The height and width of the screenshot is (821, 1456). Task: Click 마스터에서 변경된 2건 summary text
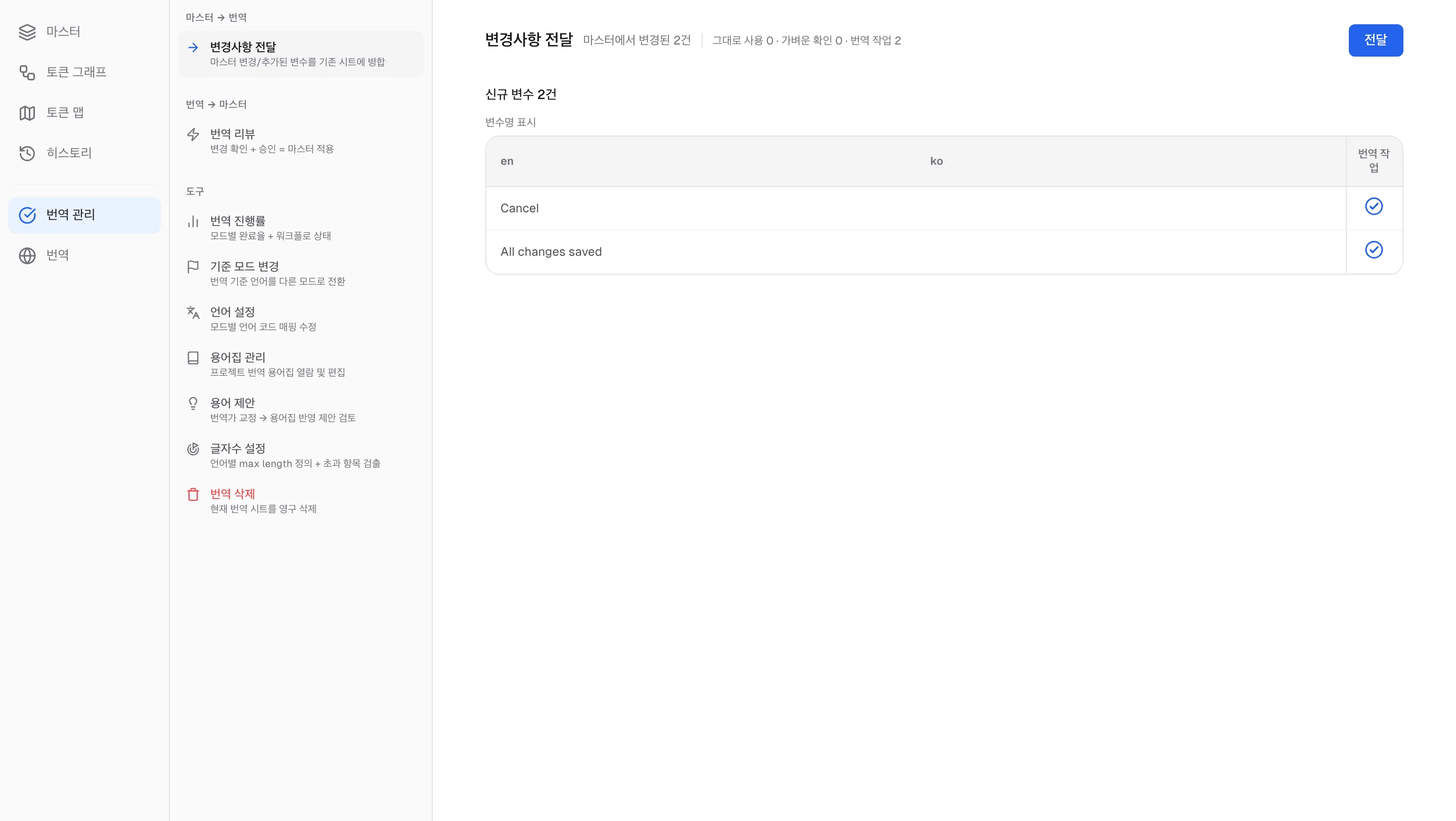[637, 40]
